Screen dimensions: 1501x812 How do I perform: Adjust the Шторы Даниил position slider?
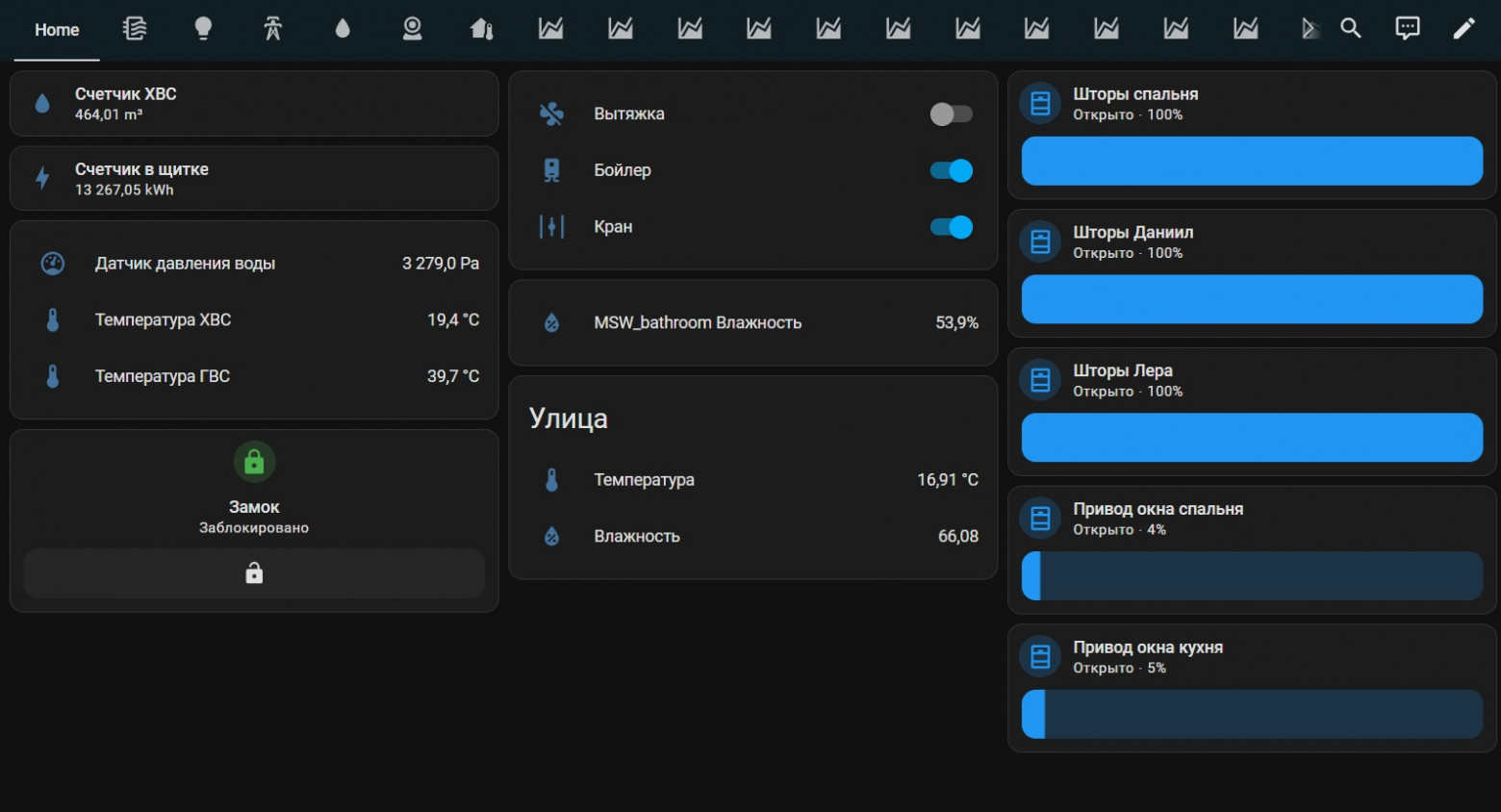point(1251,299)
